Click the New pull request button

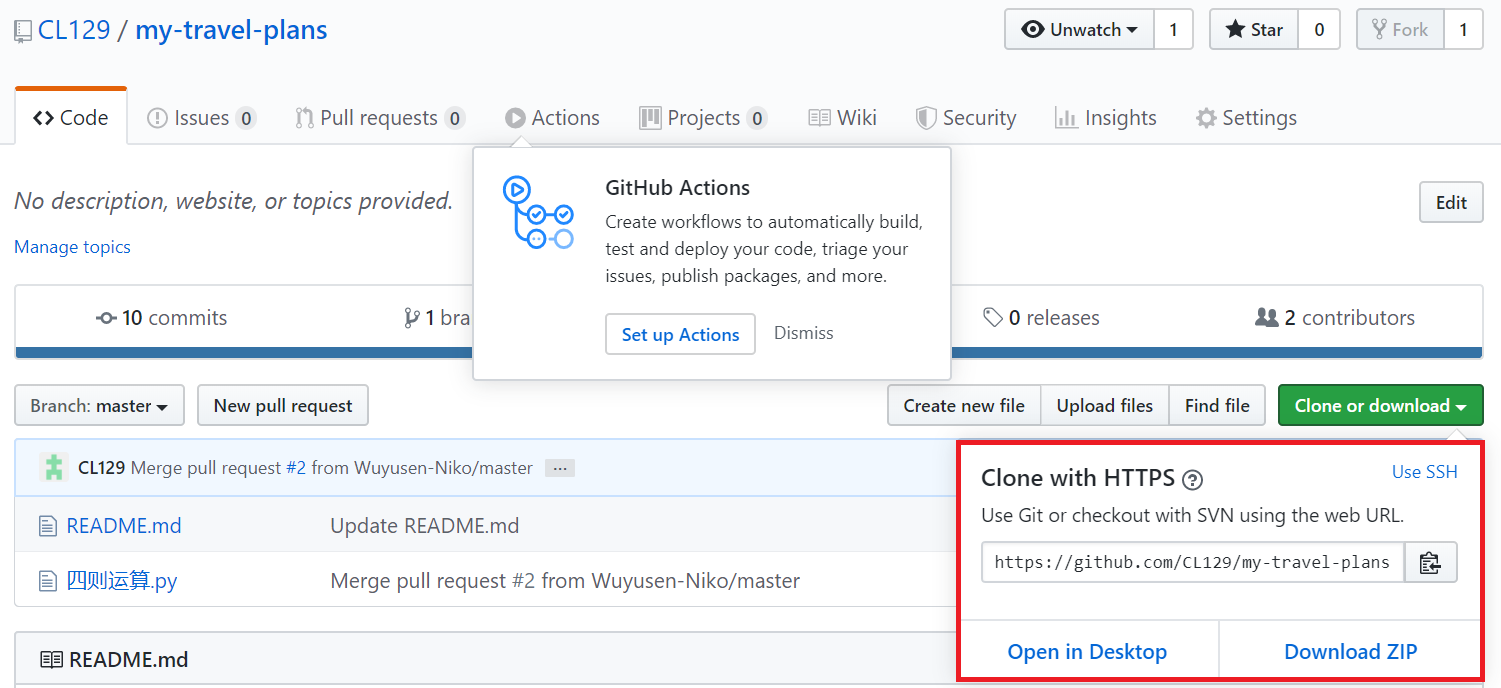click(x=283, y=405)
